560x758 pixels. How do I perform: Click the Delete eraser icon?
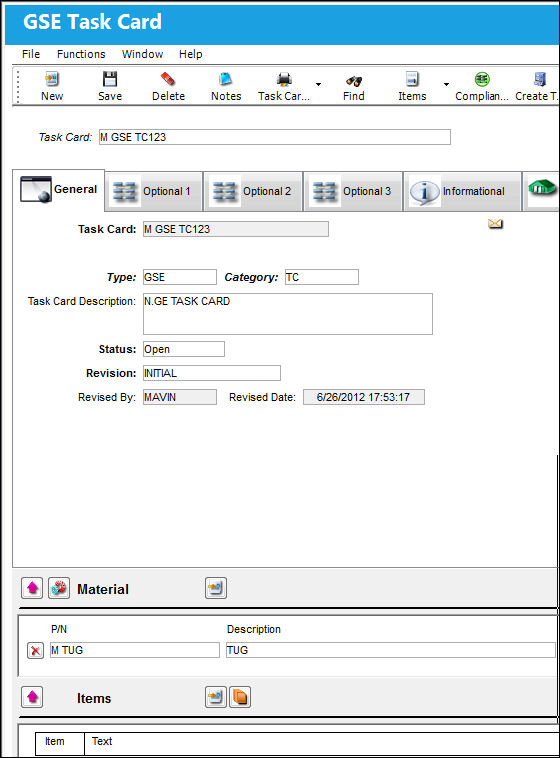coord(168,79)
